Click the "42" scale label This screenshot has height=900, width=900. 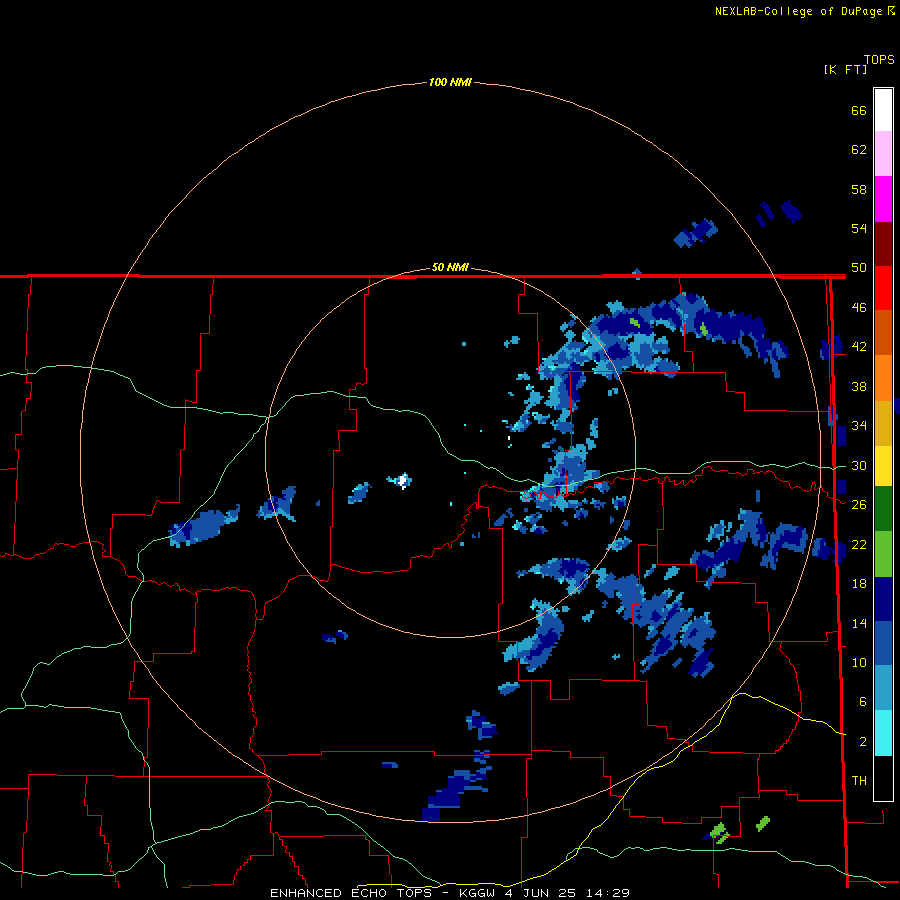pos(859,347)
